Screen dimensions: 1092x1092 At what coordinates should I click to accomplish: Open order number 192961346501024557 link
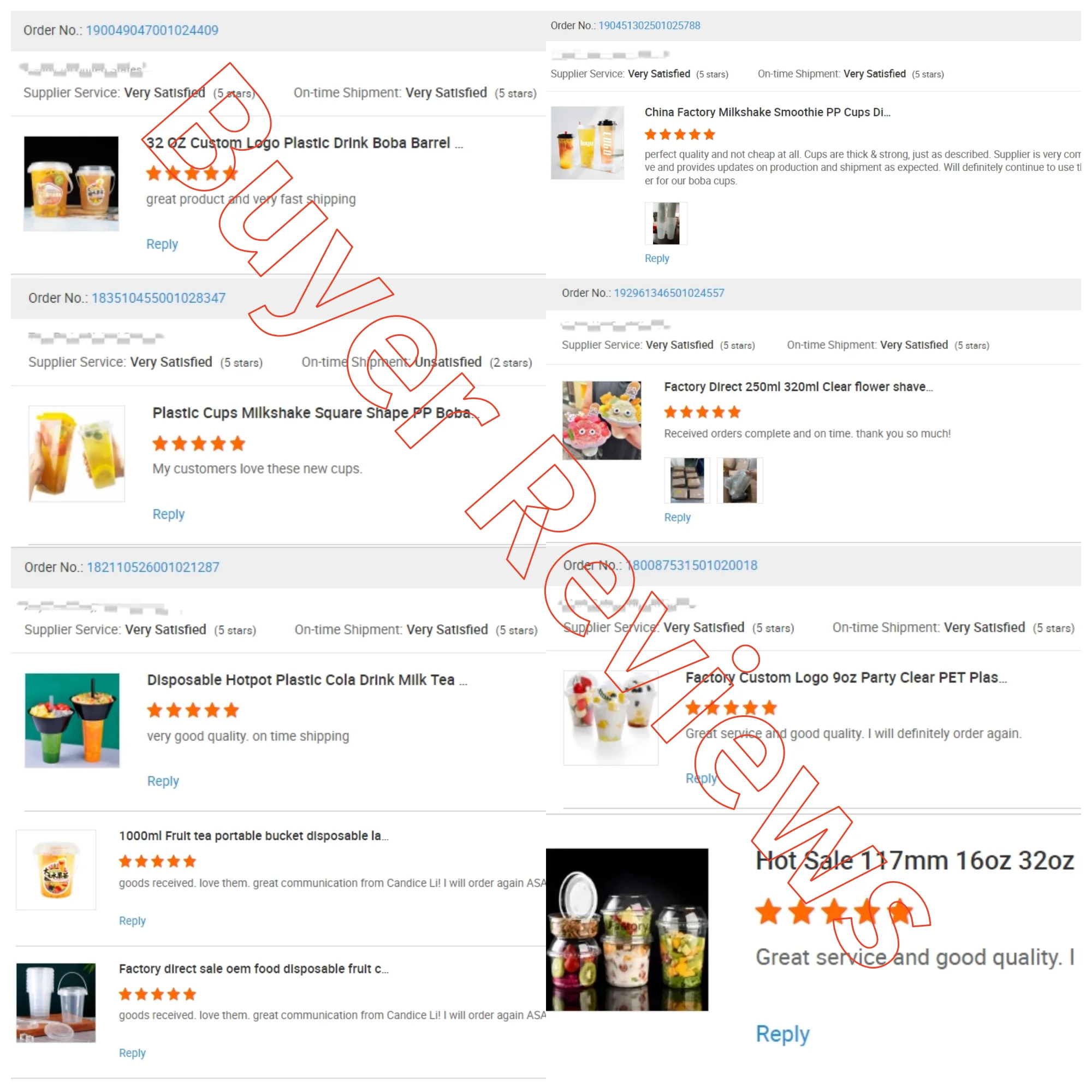(669, 293)
